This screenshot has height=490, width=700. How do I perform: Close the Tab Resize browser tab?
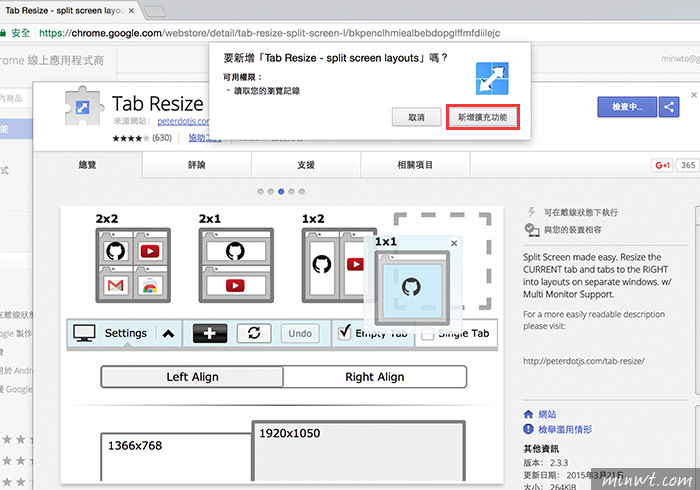(131, 11)
